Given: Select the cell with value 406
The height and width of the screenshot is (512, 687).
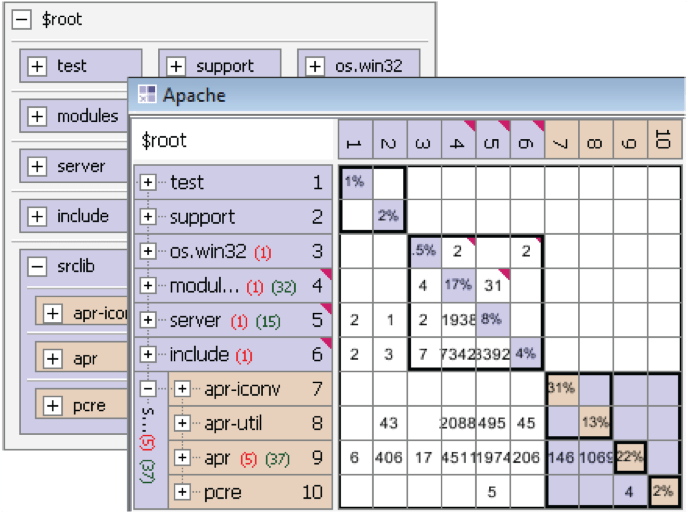Looking at the screenshot, I should pos(389,458).
